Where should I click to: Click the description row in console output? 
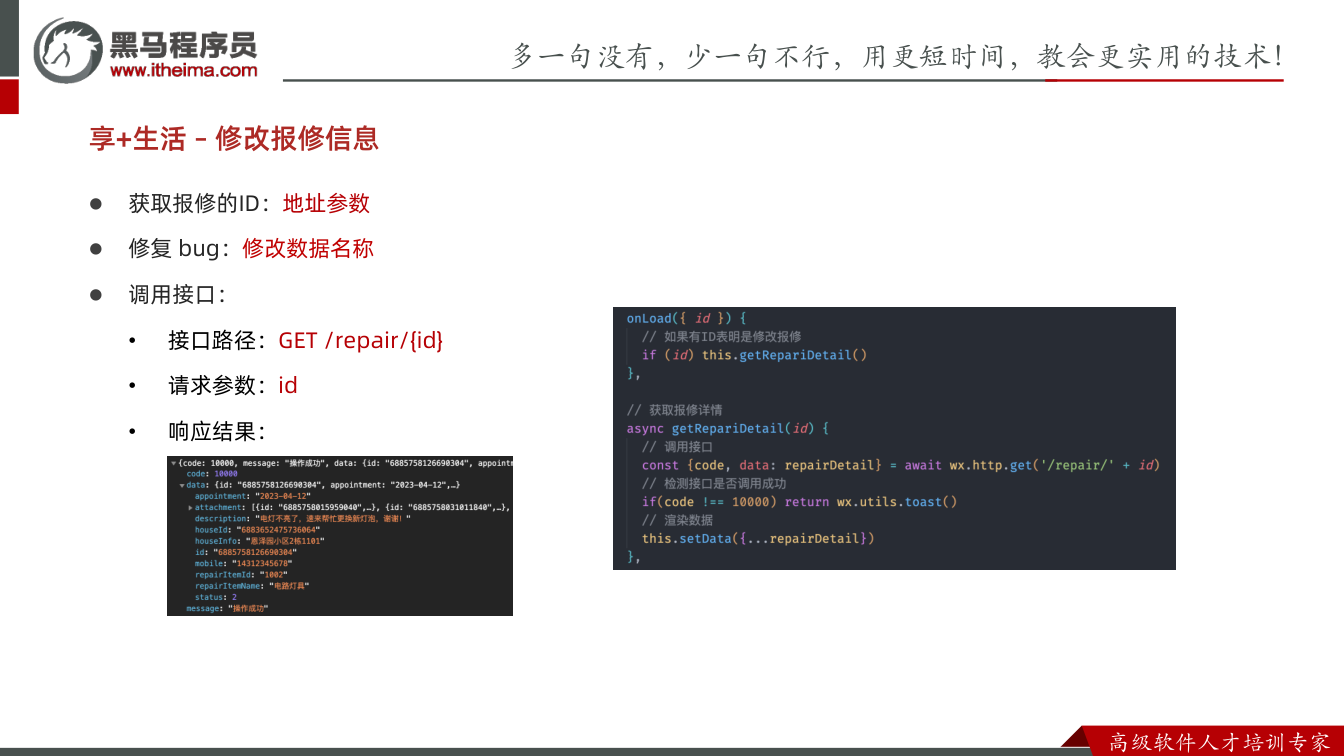point(303,519)
